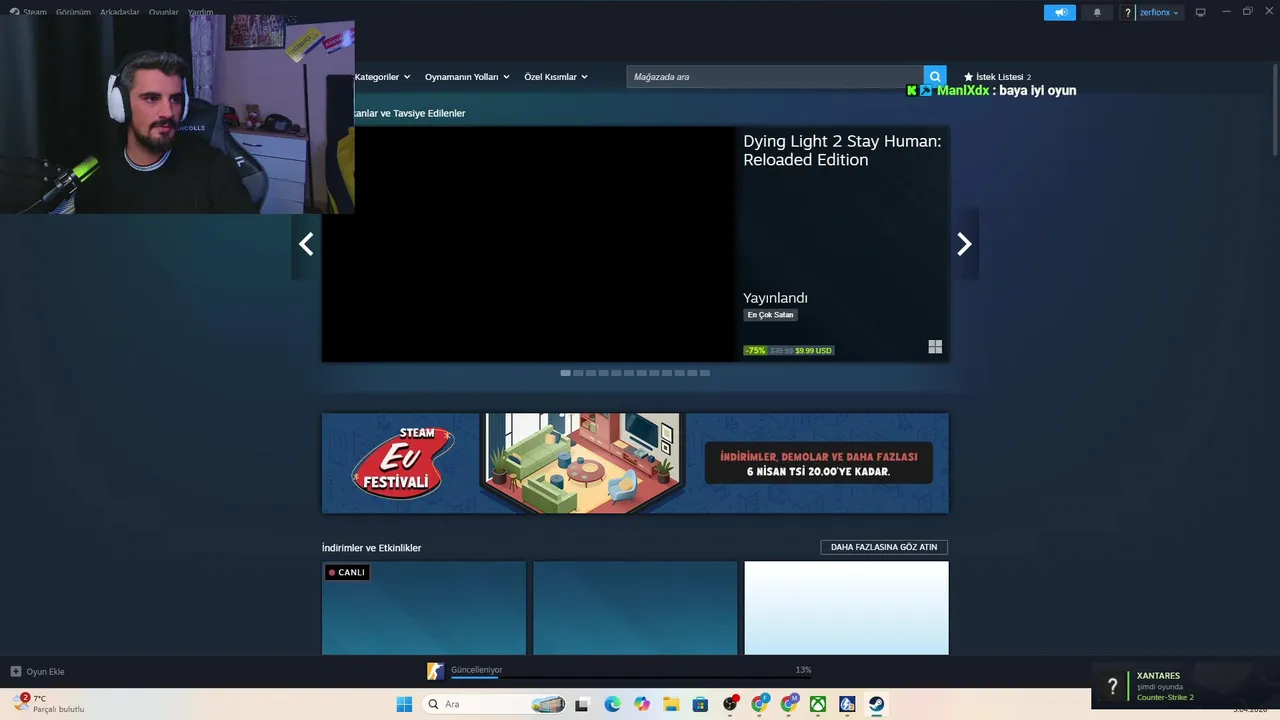
Task: Open Microsoft Store from the taskbar
Action: 700,704
